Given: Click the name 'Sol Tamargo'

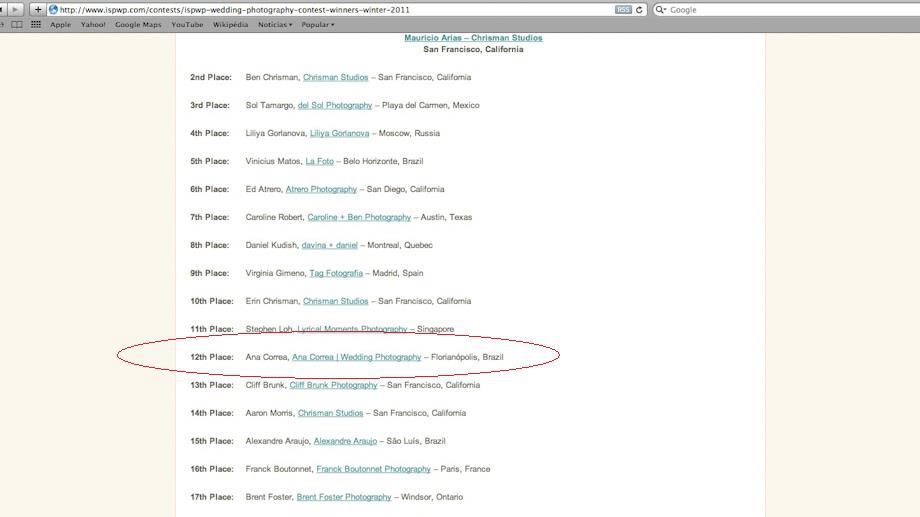Looking at the screenshot, I should (269, 105).
